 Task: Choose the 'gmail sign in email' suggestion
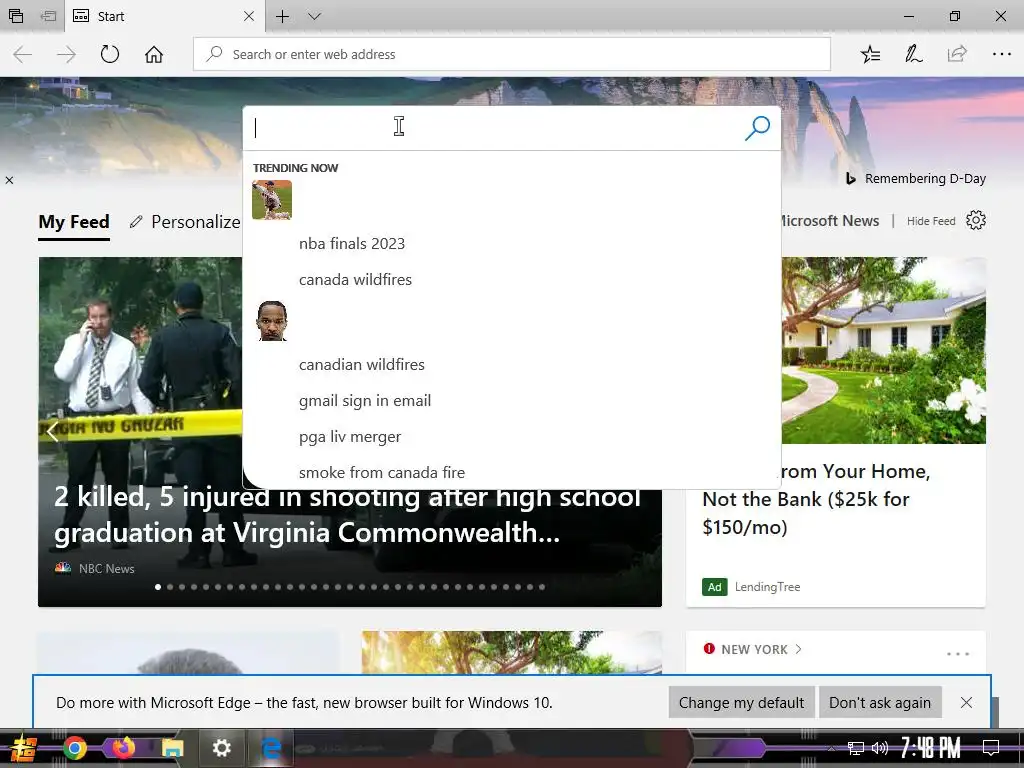[365, 401]
